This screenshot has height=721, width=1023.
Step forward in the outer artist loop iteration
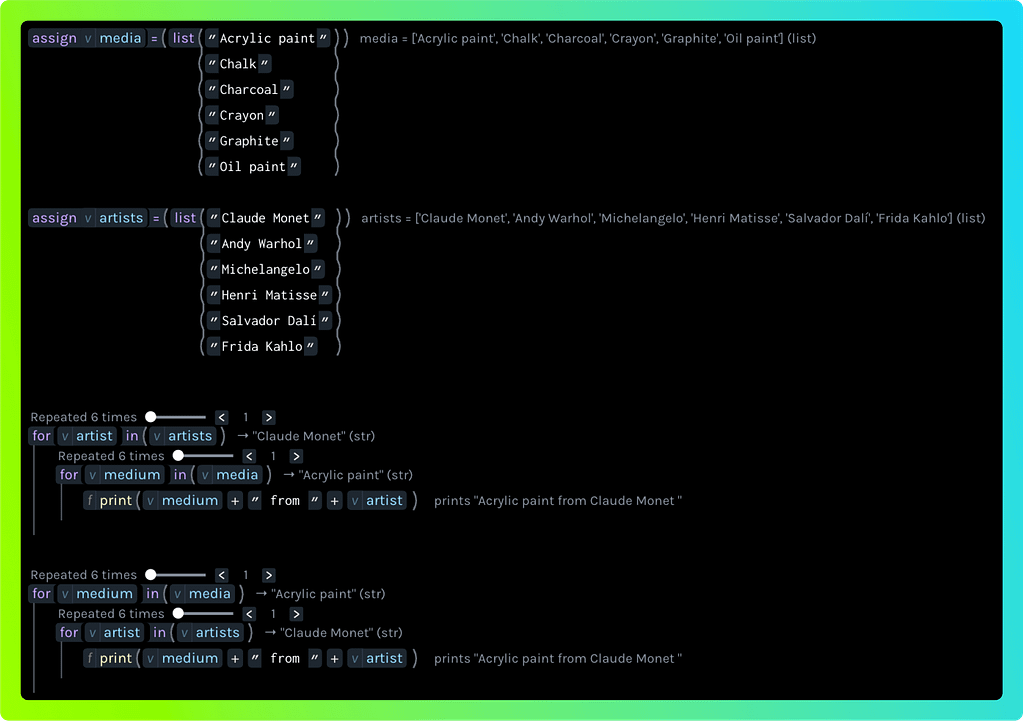(x=269, y=417)
